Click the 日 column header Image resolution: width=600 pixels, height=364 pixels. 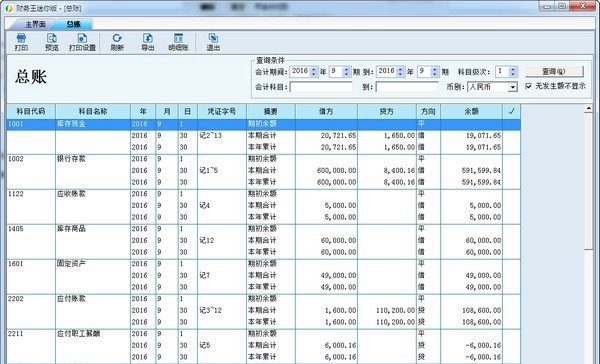click(x=188, y=111)
